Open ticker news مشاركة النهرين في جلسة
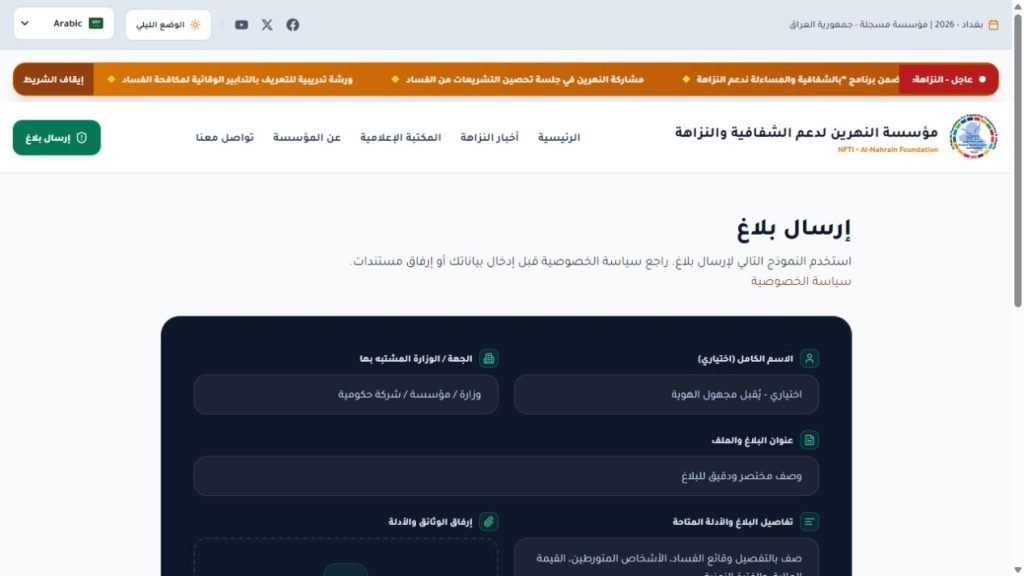Screen dimensions: 1024x576 [x=524, y=80]
